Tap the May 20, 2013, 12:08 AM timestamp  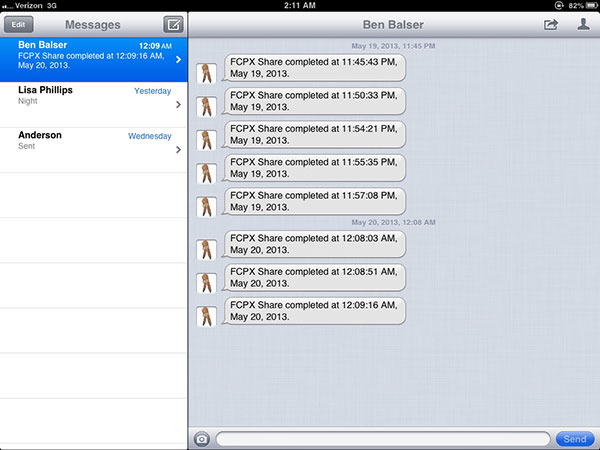pyautogui.click(x=393, y=222)
